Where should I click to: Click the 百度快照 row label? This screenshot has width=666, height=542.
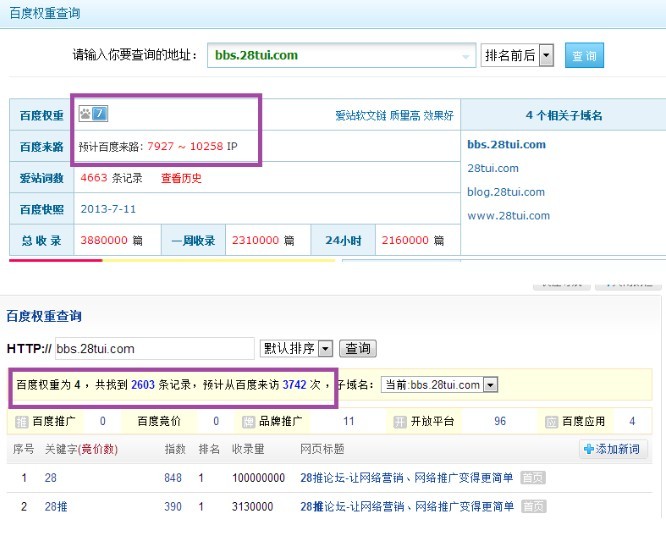point(42,209)
